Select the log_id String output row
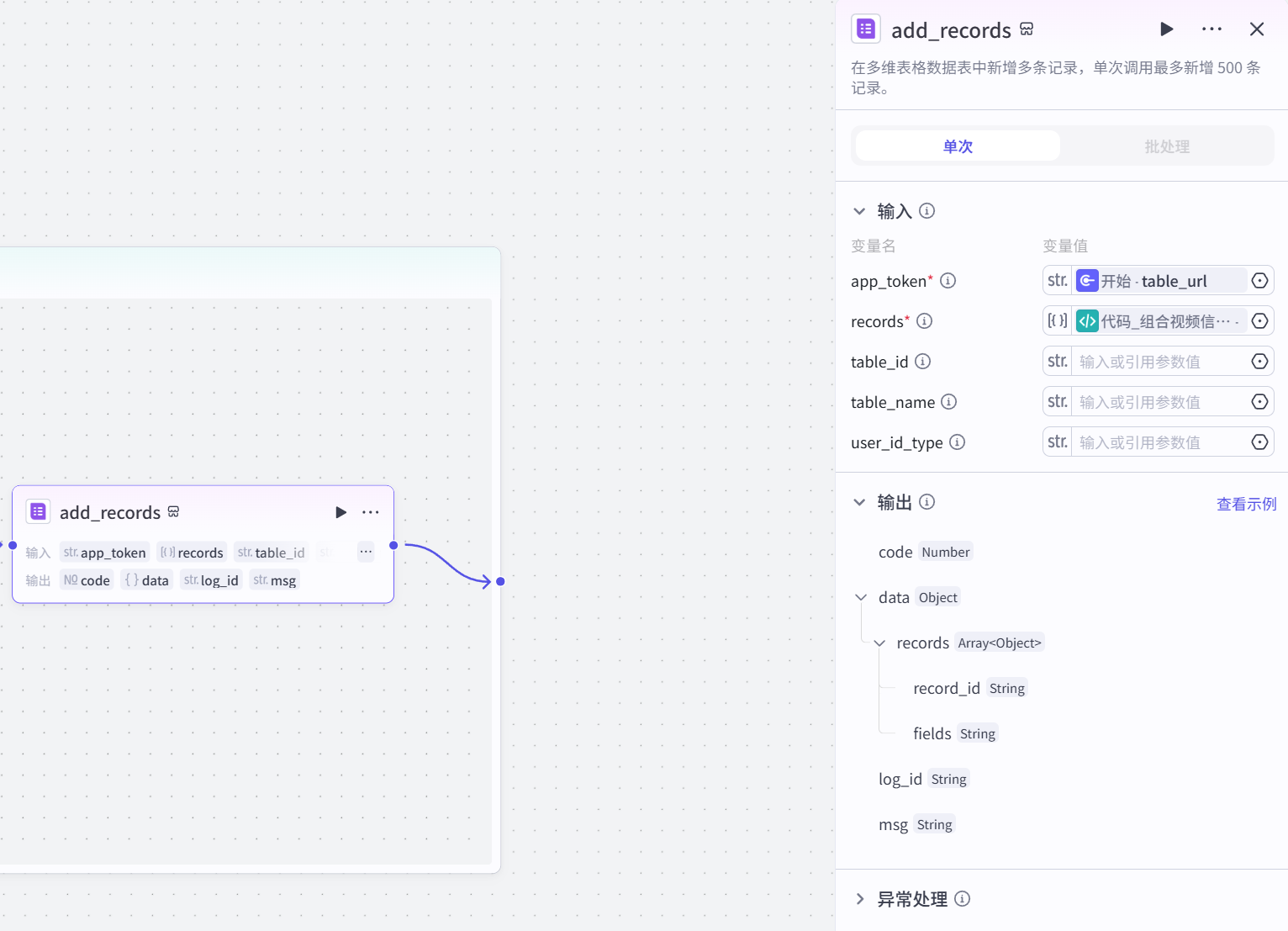Screen dimensions: 1288x931 click(924, 779)
